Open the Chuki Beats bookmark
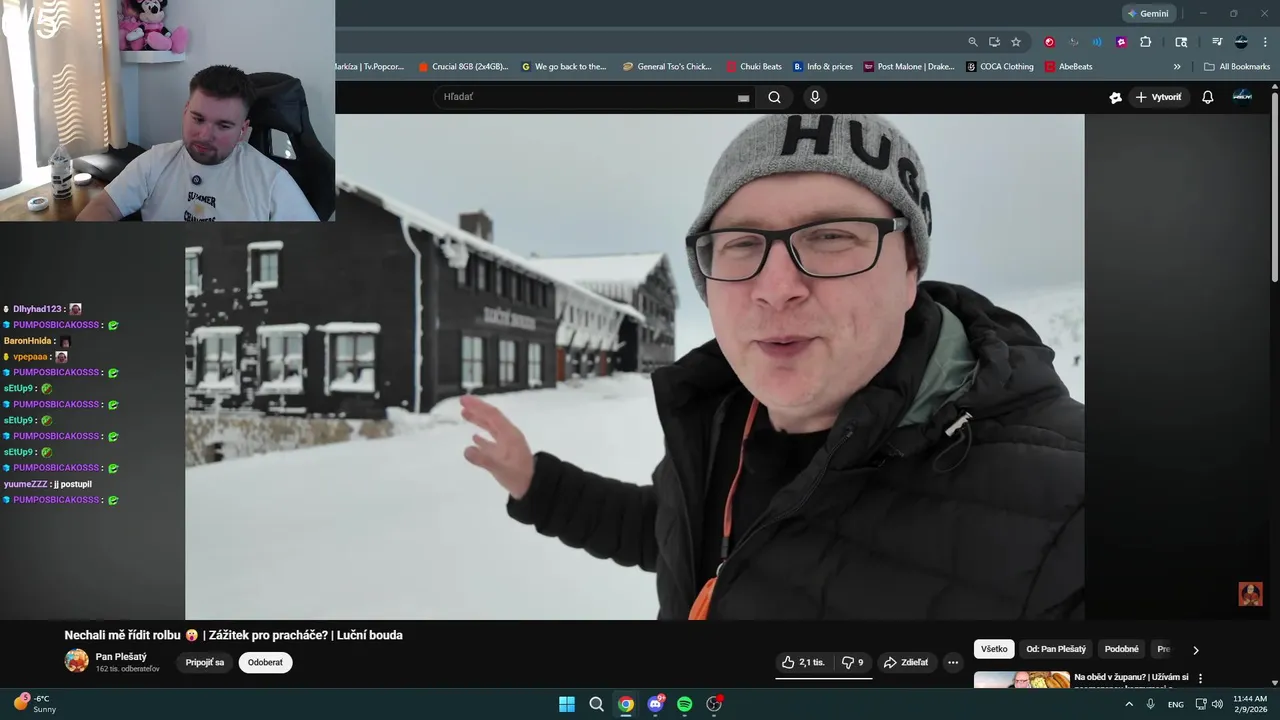The image size is (1280, 720). (754, 67)
